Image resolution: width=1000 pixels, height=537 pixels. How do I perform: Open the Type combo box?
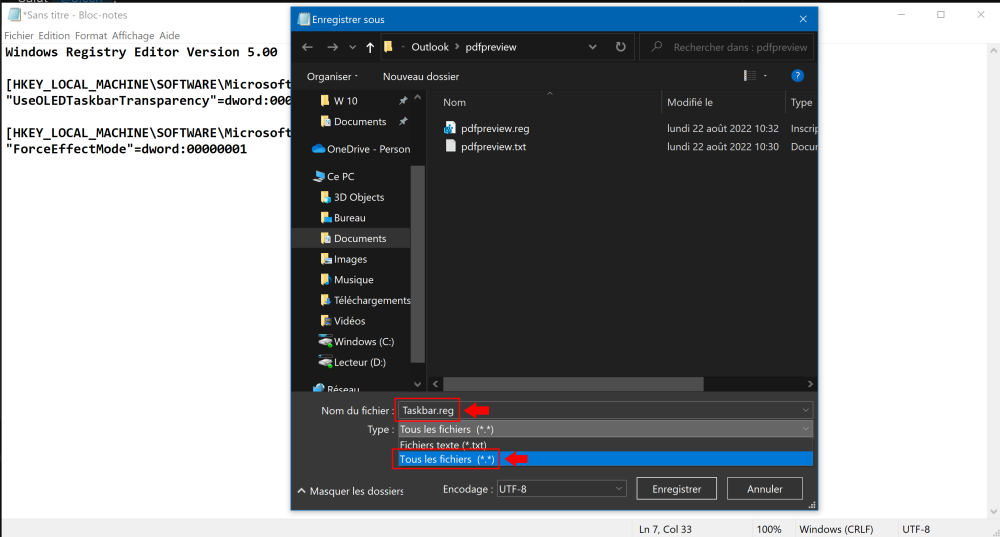pyautogui.click(x=605, y=429)
